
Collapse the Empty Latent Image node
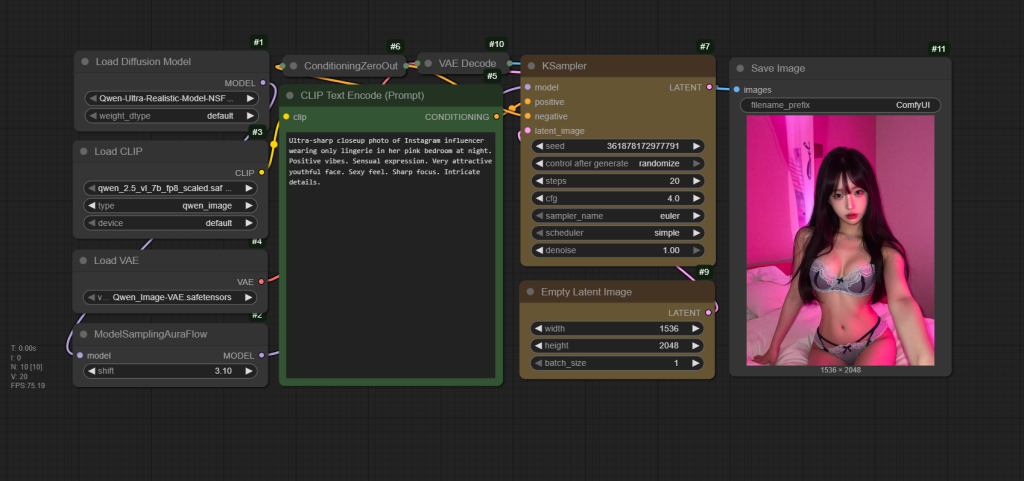click(532, 292)
